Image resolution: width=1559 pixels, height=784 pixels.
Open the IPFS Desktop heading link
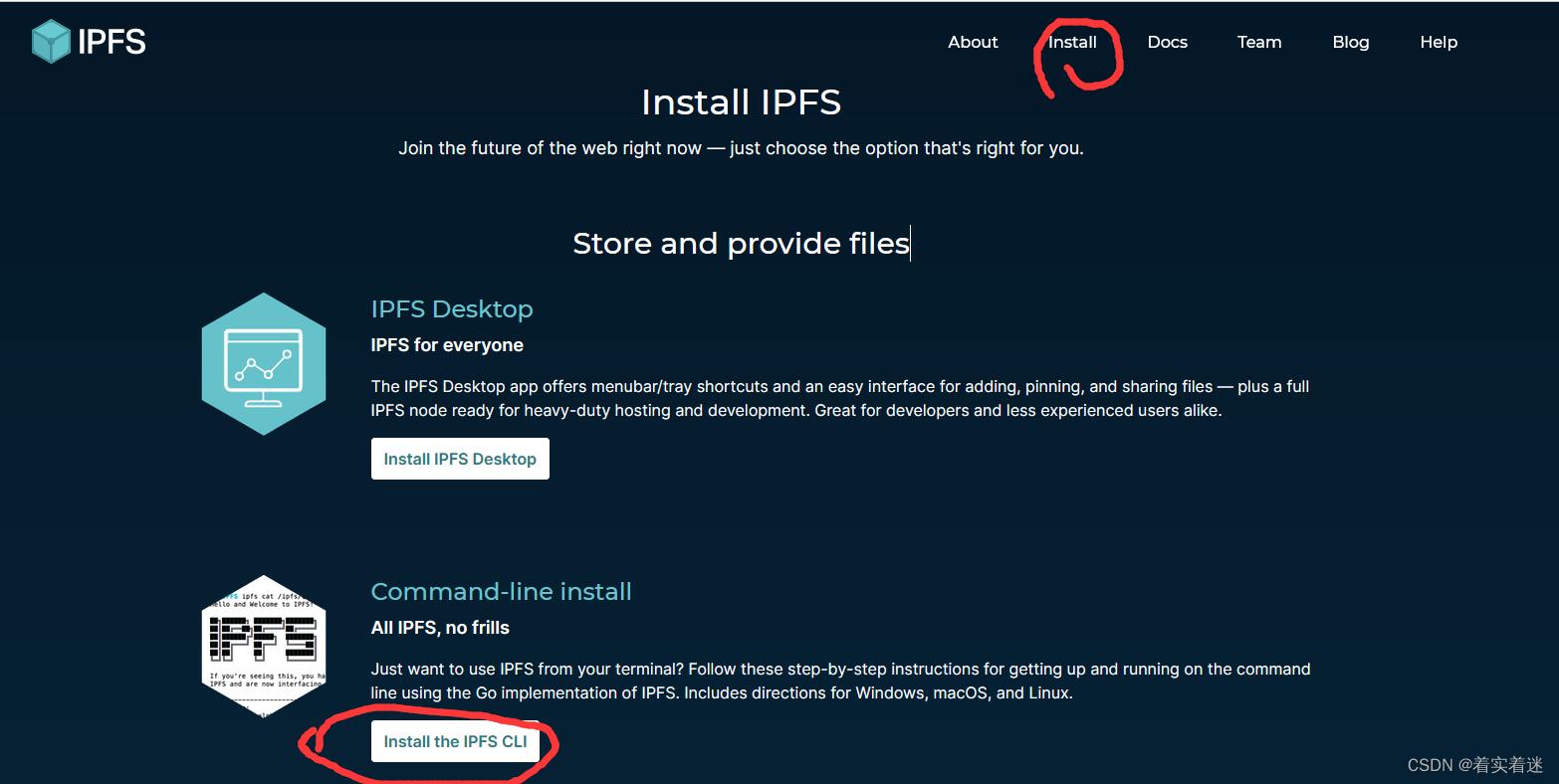(x=452, y=308)
